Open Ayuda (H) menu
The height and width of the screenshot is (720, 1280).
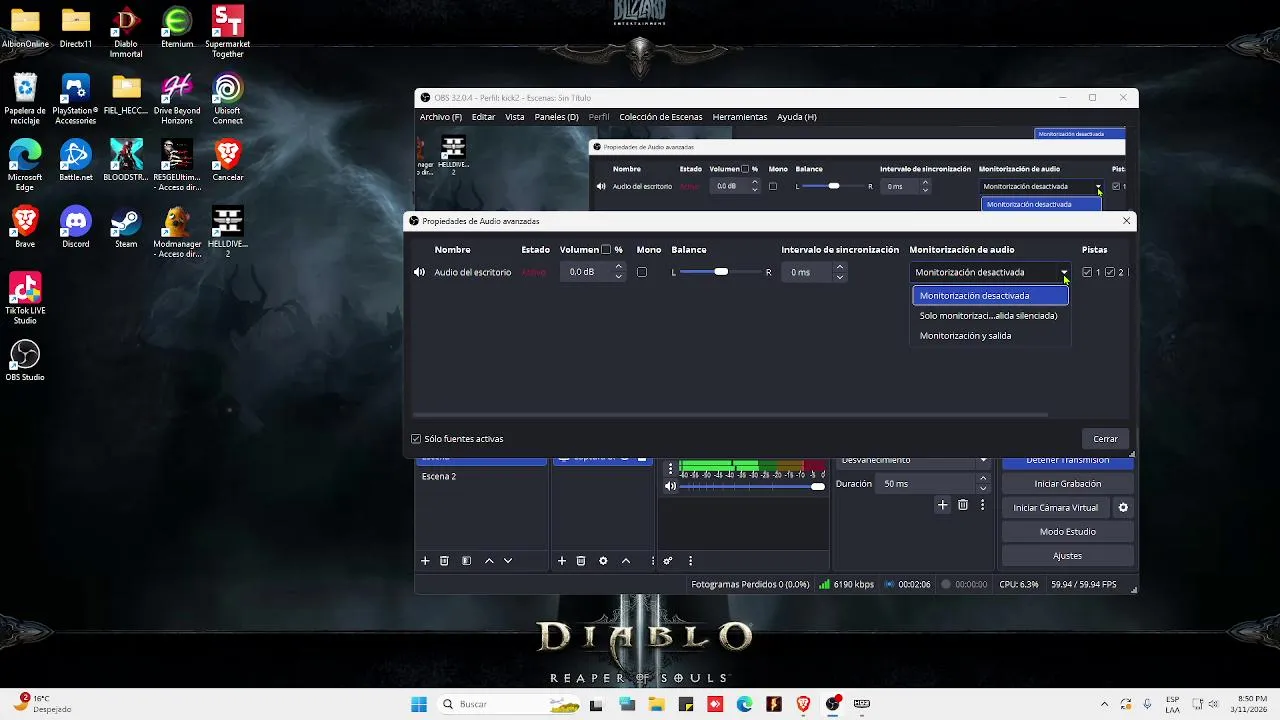[x=797, y=117]
